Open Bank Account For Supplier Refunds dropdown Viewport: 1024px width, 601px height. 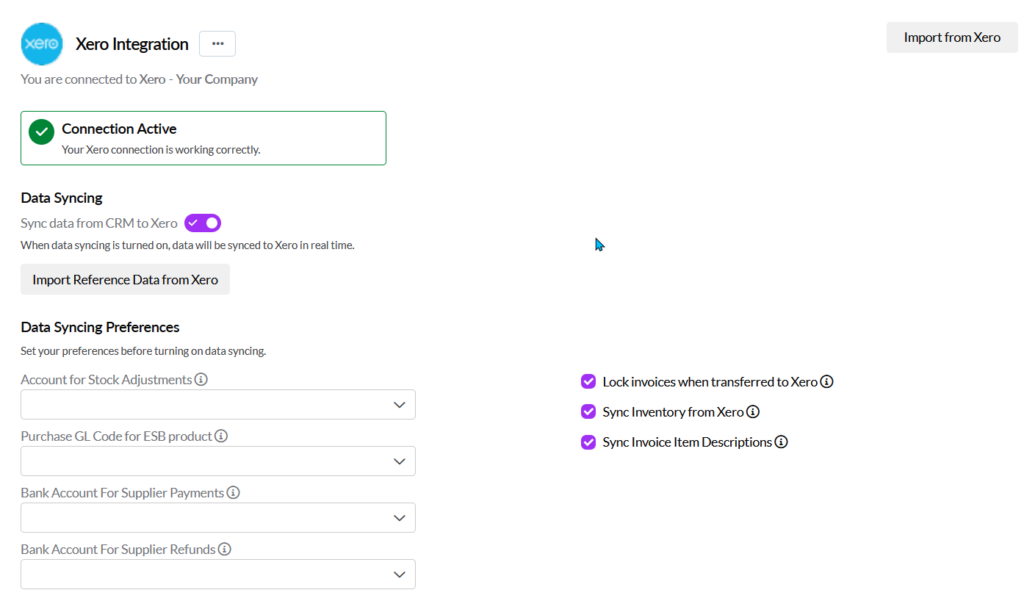[x=218, y=574]
